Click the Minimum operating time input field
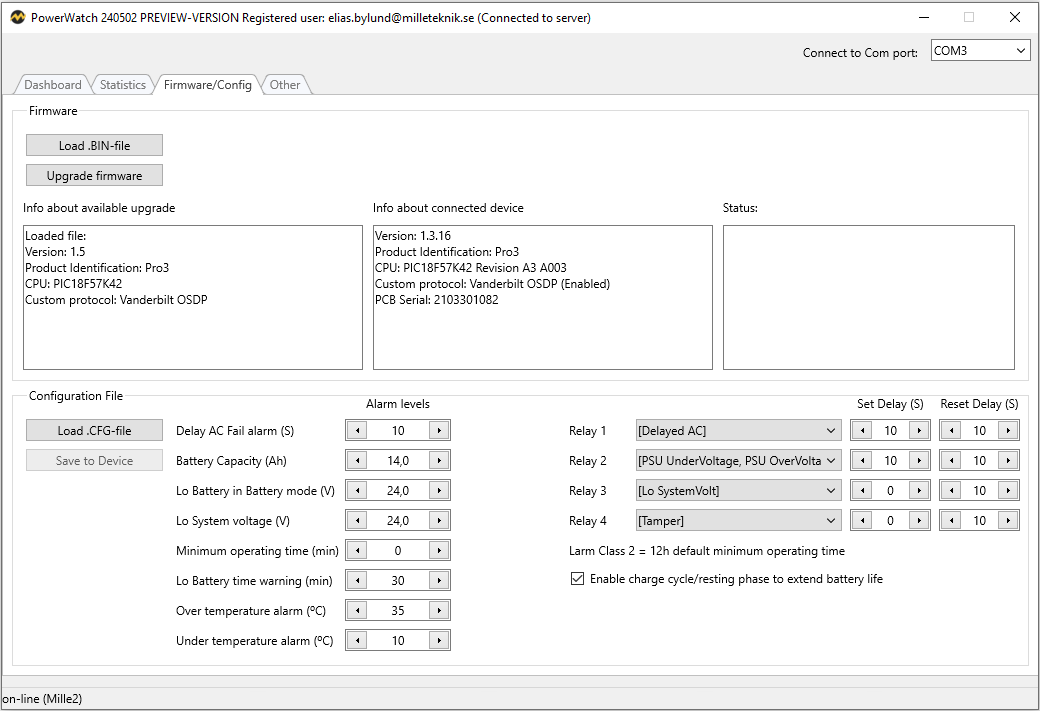The image size is (1040, 711). click(x=398, y=550)
